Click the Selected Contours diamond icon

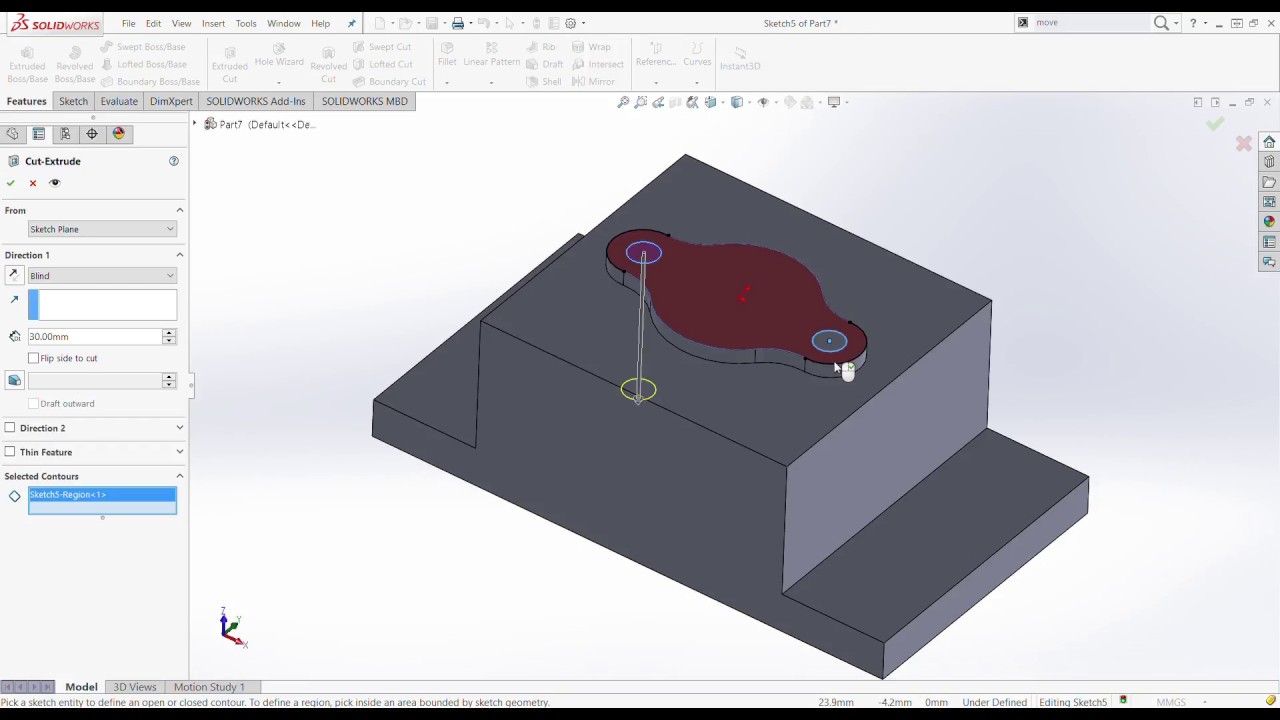[x=14, y=496]
